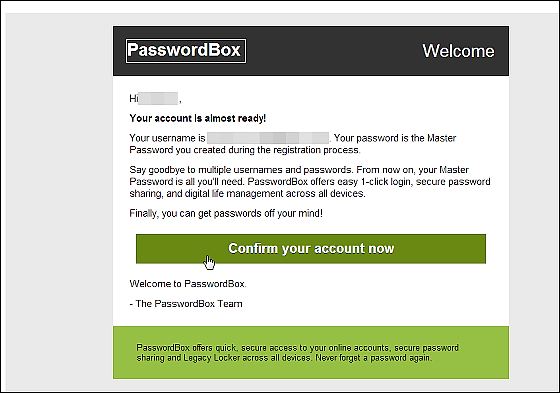
Task: Click the 'Hi' greeting word
Action: 134,99
